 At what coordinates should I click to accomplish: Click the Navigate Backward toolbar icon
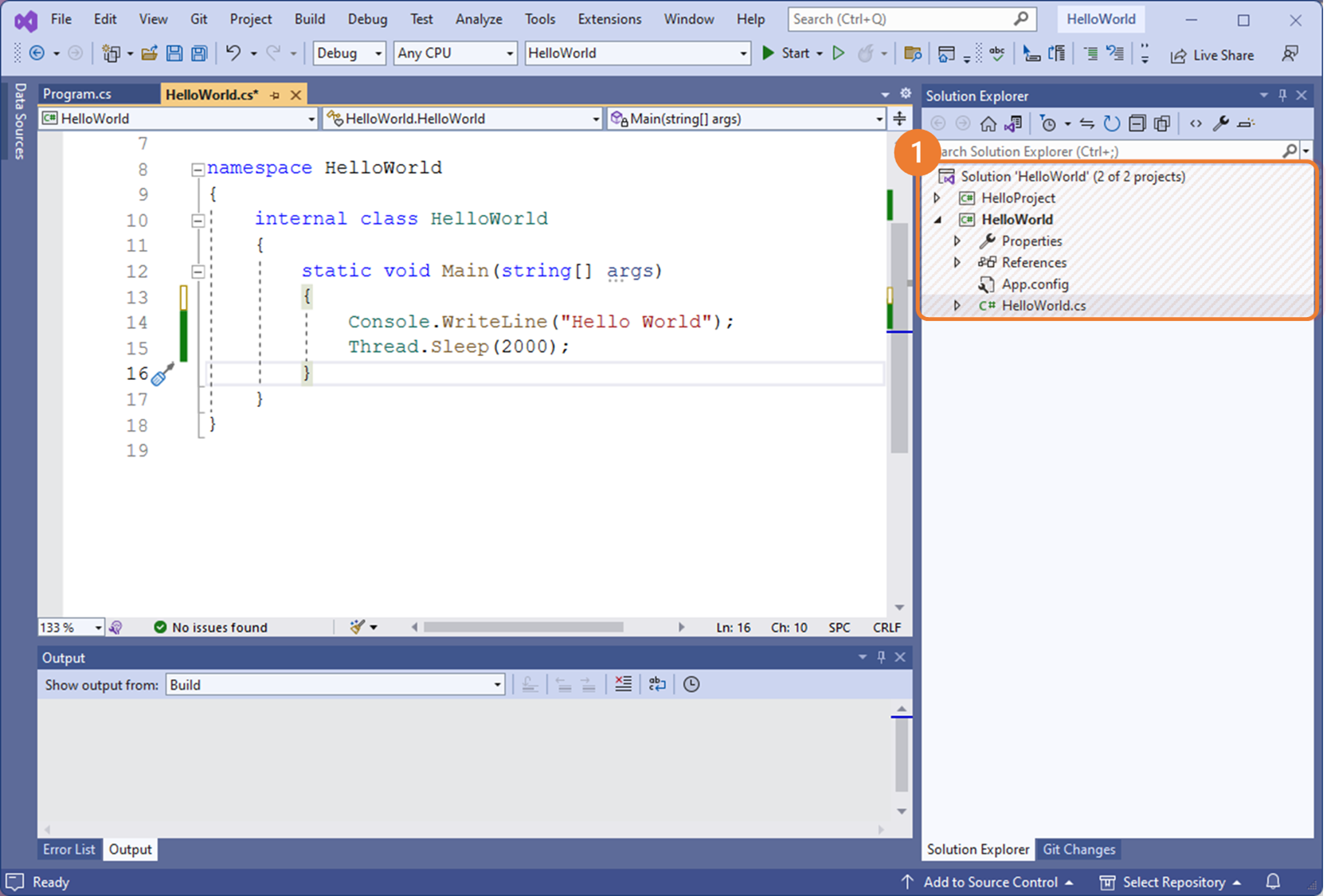37,53
